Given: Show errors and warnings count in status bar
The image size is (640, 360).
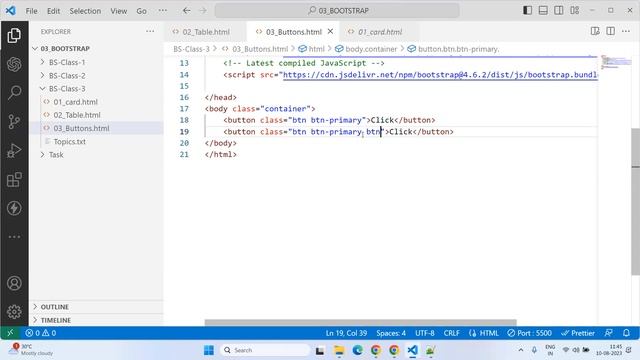Looking at the screenshot, I should pyautogui.click(x=40, y=333).
